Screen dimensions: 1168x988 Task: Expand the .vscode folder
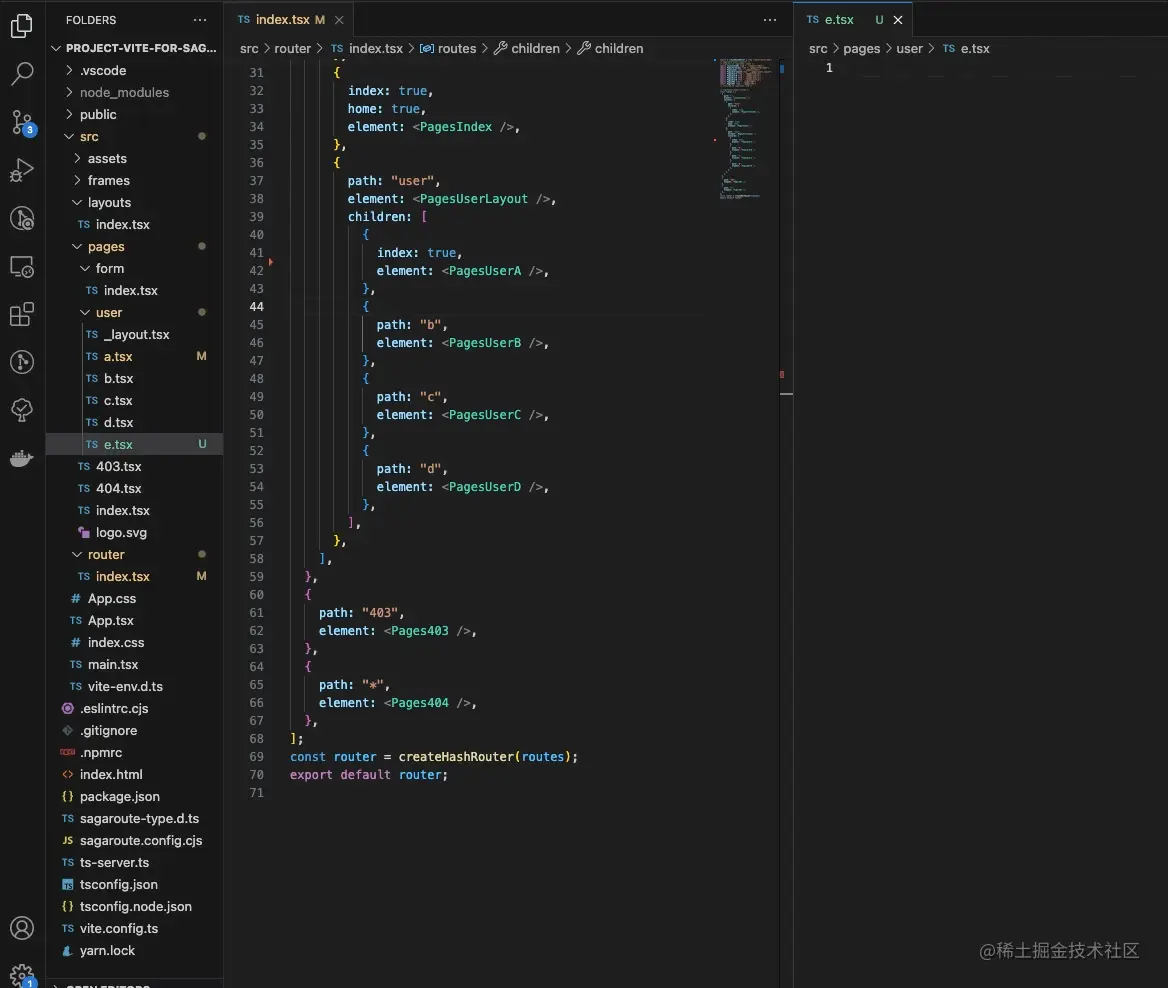pyautogui.click(x=136, y=70)
